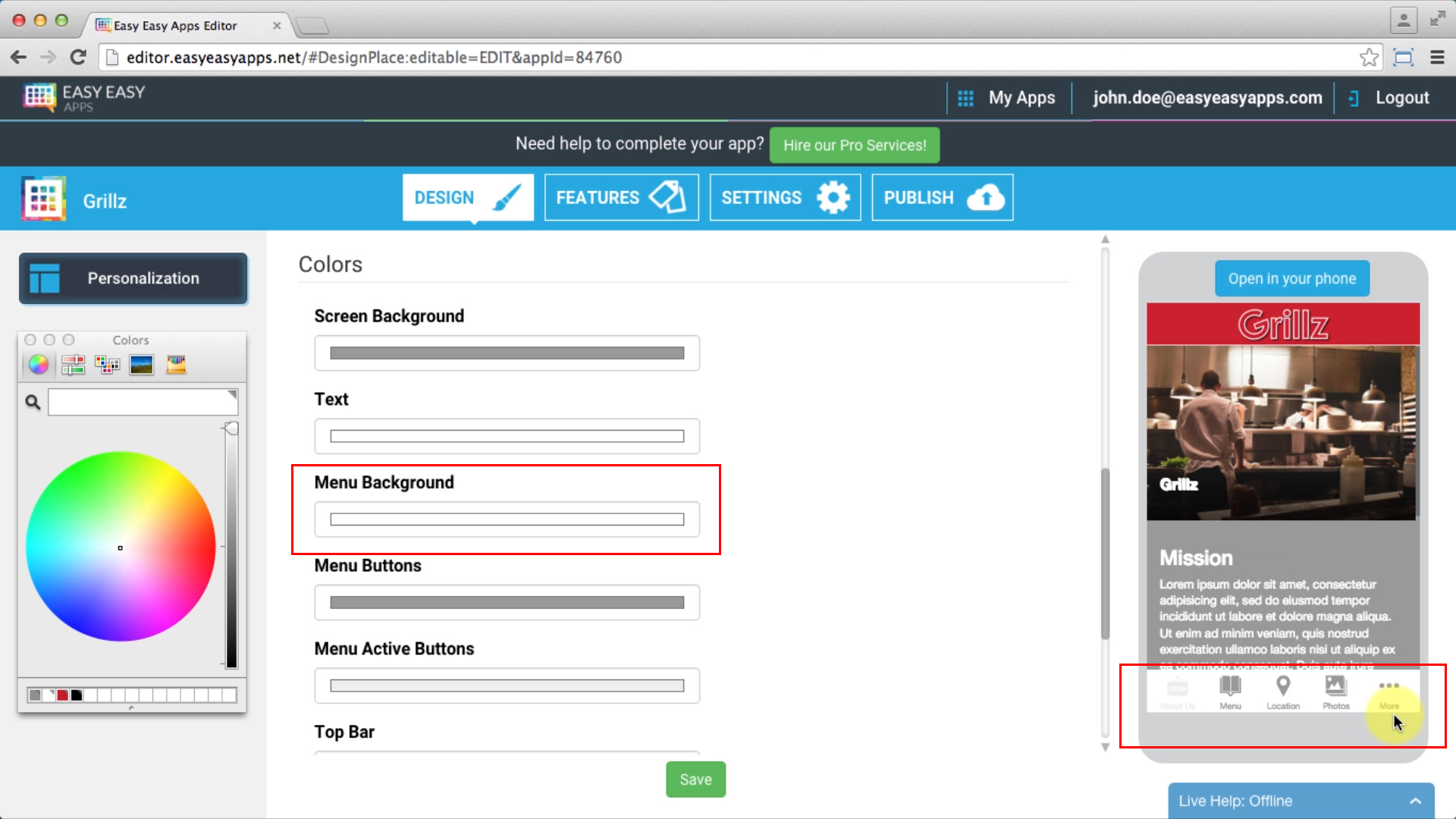Click the Personalization panel icon
Image resolution: width=1456 pixels, height=819 pixels.
tap(46, 278)
